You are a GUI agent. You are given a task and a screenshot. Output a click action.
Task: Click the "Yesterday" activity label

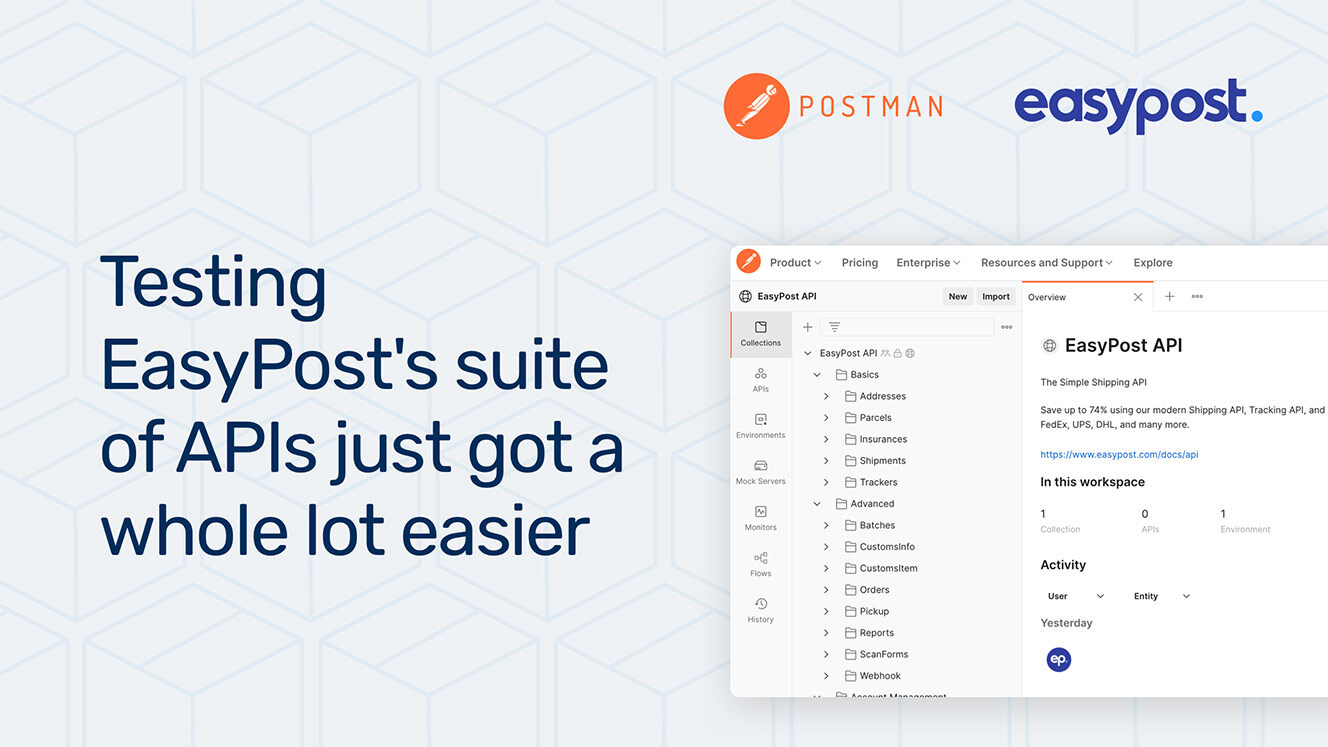click(x=1066, y=623)
